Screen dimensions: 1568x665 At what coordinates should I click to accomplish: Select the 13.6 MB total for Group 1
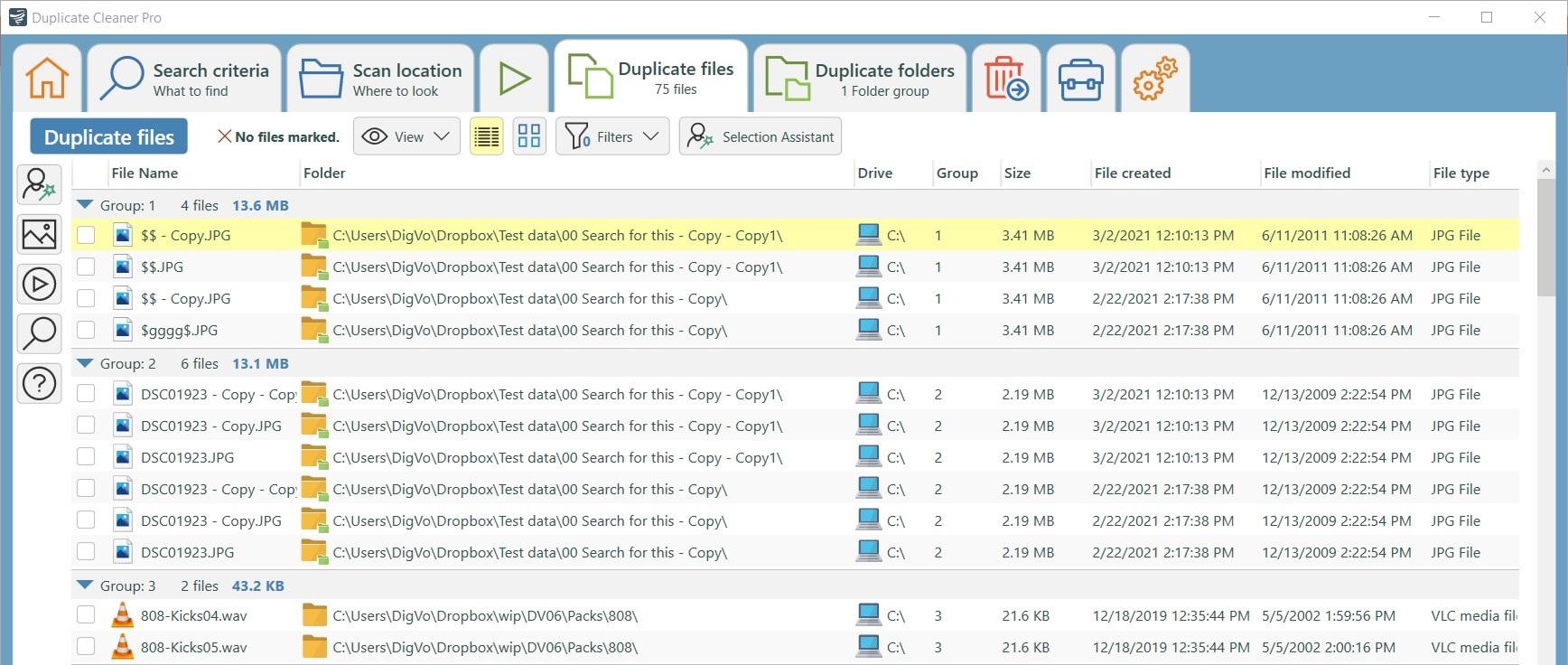[x=260, y=205]
